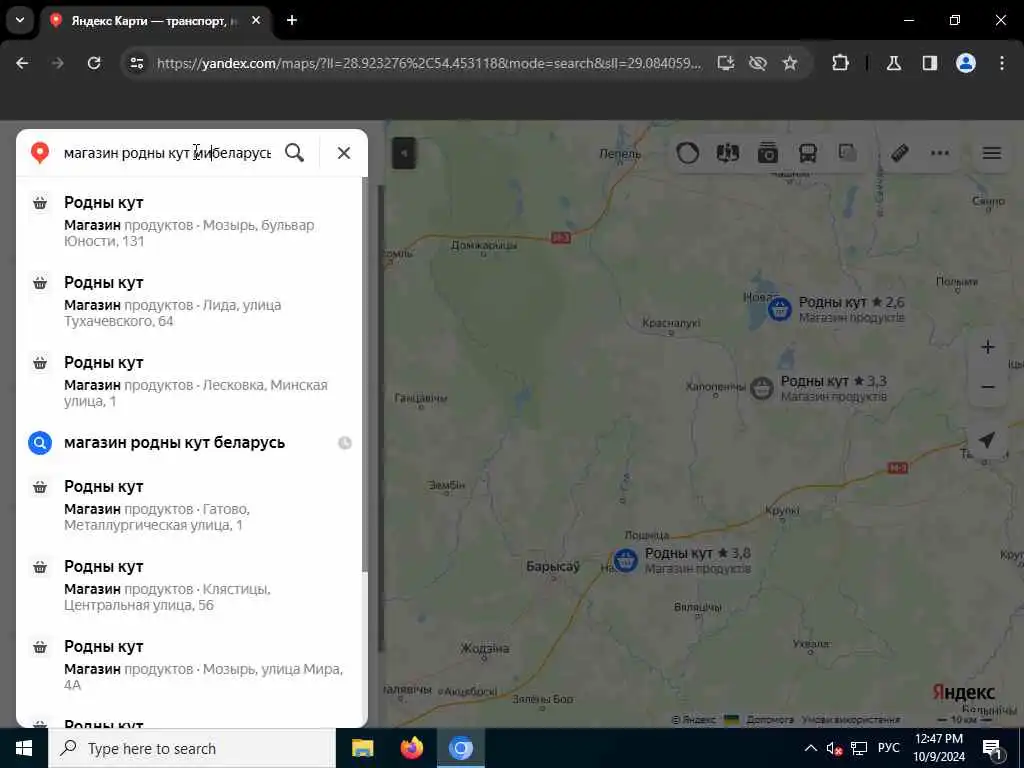Bookmark this page with star icon
This screenshot has width=1024, height=768.
click(790, 63)
